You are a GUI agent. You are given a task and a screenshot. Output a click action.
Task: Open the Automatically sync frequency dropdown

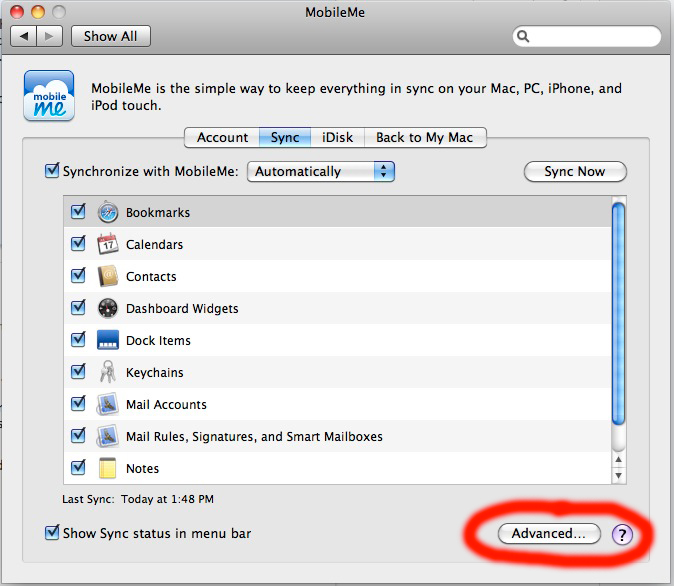[321, 172]
